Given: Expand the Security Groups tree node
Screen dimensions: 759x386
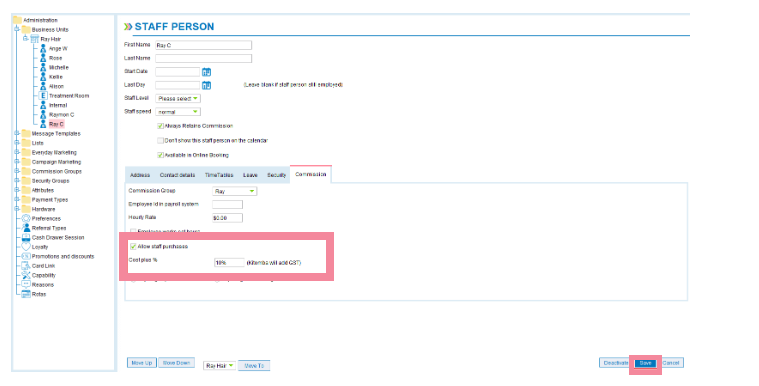Looking at the screenshot, I should (17, 180).
